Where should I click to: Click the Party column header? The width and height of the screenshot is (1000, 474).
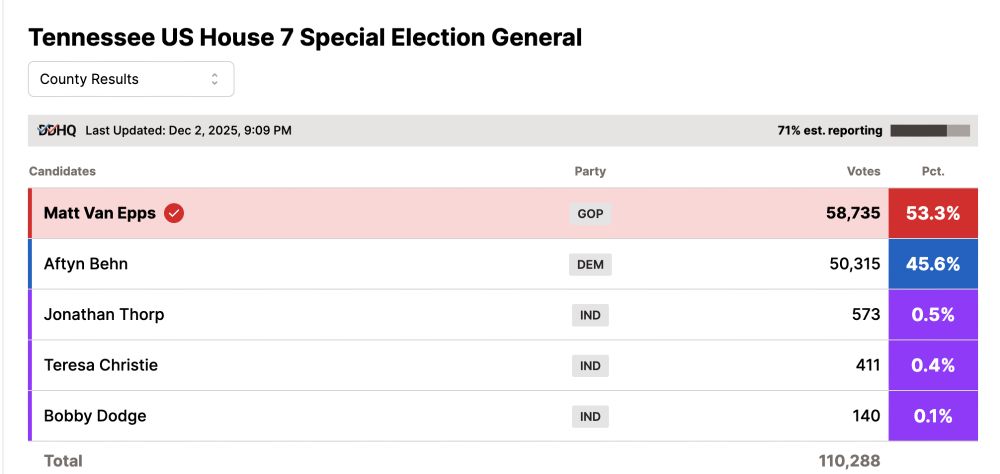pyautogui.click(x=590, y=171)
